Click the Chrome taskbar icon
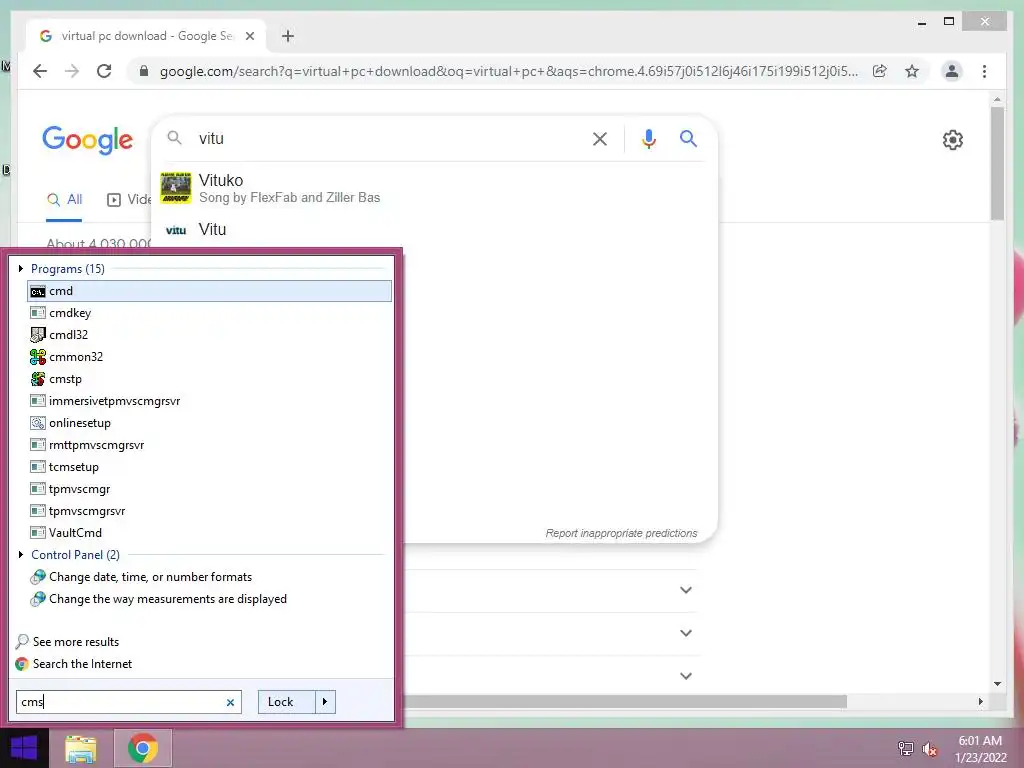This screenshot has width=1024, height=768. (x=143, y=748)
